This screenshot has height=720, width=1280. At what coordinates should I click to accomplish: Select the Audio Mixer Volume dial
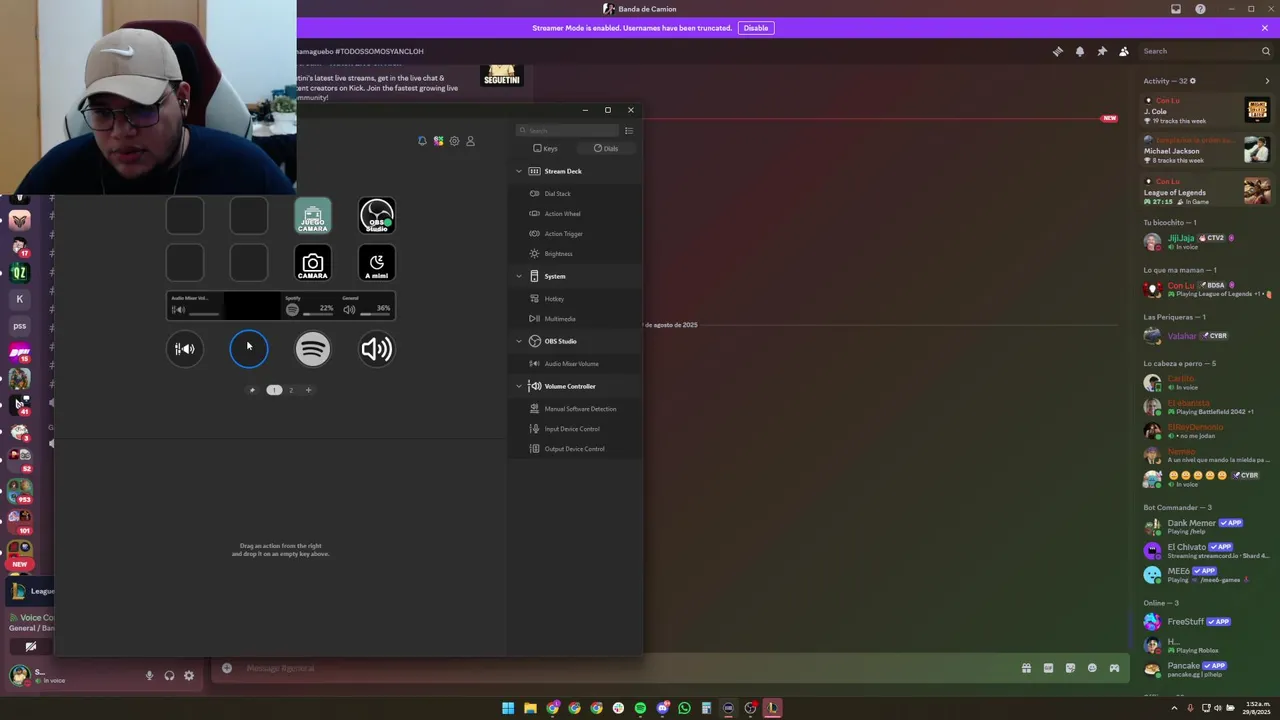185,349
